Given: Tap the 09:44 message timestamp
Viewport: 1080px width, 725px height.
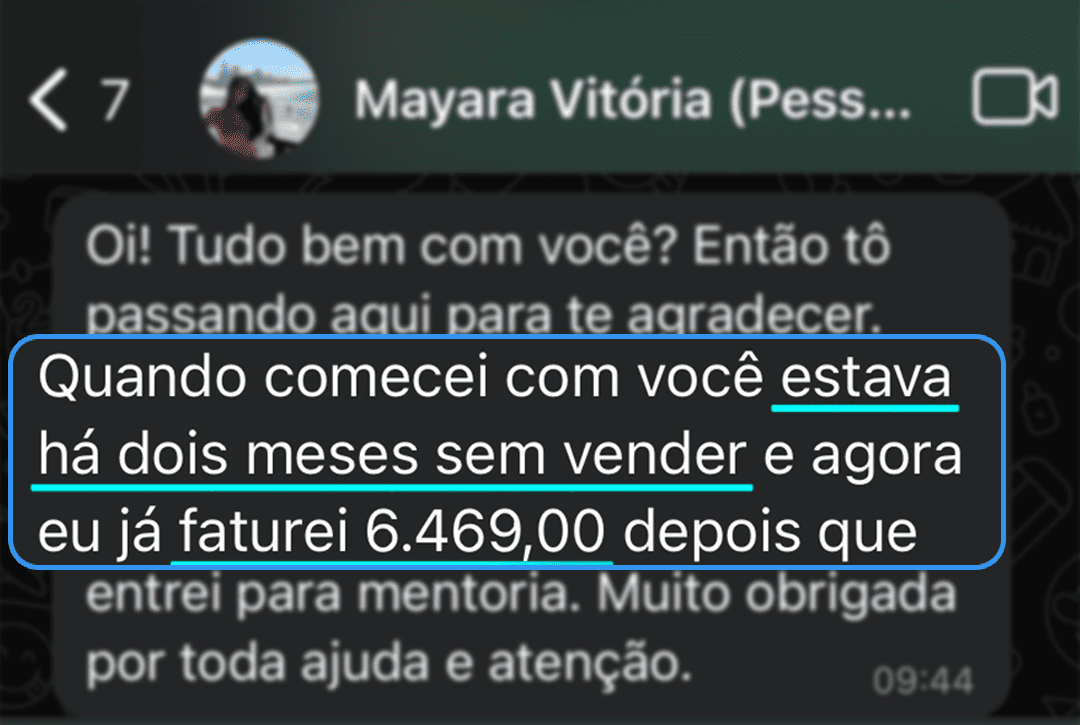Looking at the screenshot, I should [x=922, y=680].
